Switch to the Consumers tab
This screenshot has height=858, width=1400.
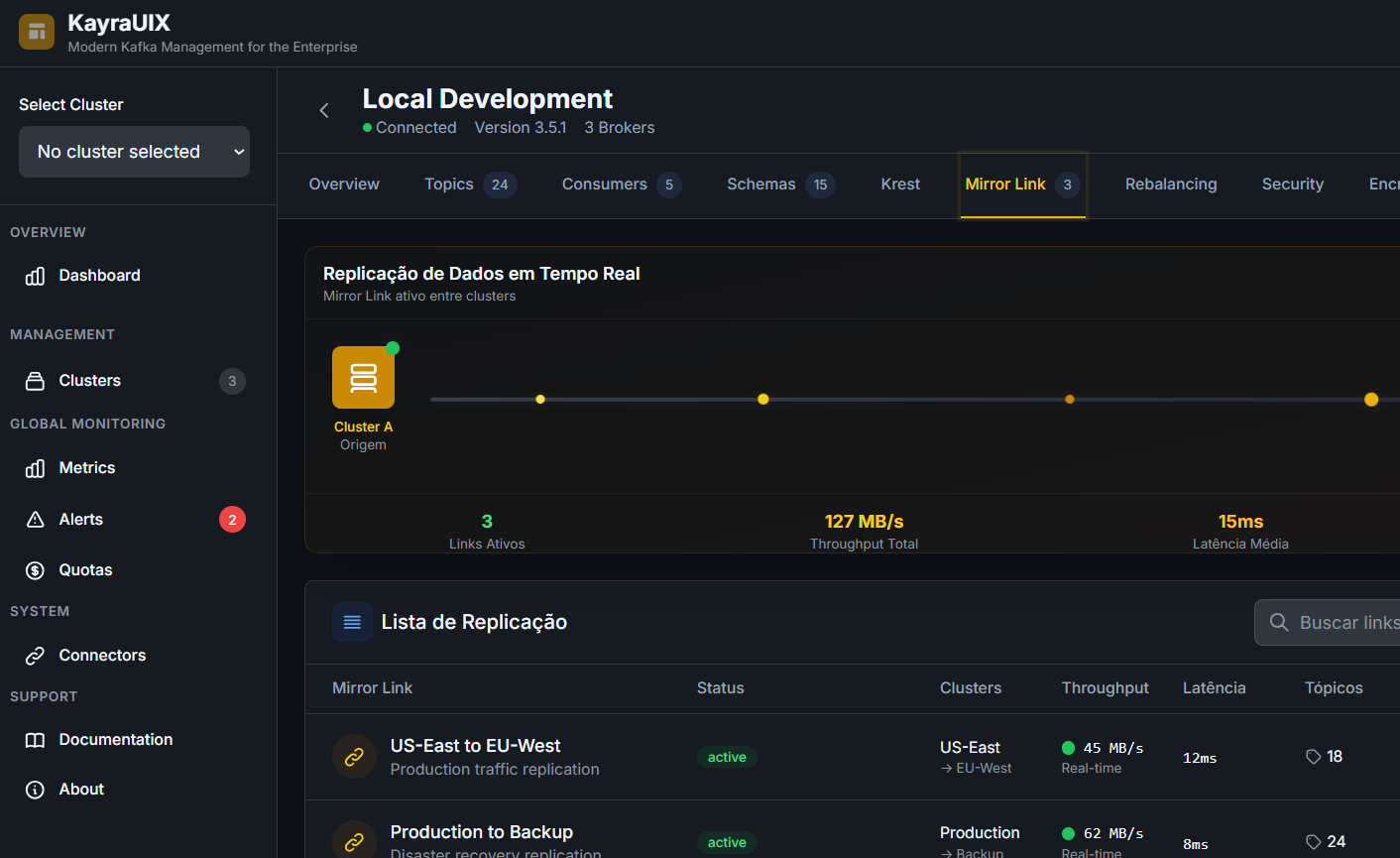point(622,184)
